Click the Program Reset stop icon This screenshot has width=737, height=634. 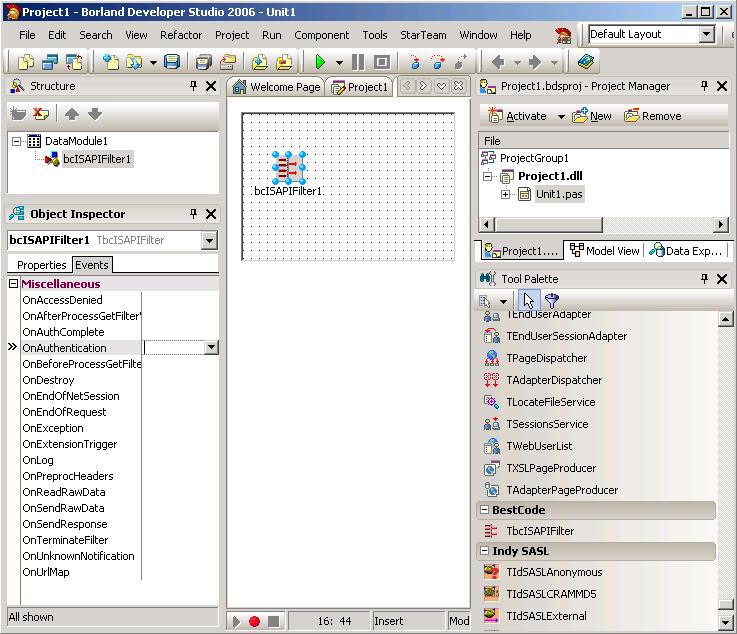tap(382, 62)
